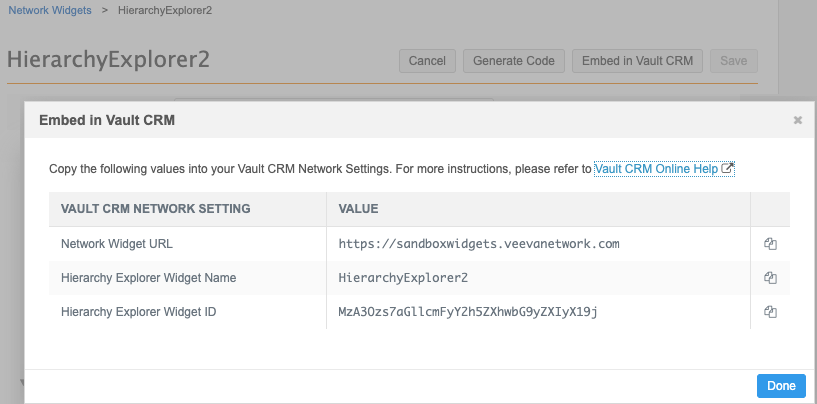Go to Network Widgets breadcrumb link
Image resolution: width=817 pixels, height=404 pixels.
pyautogui.click(x=50, y=10)
